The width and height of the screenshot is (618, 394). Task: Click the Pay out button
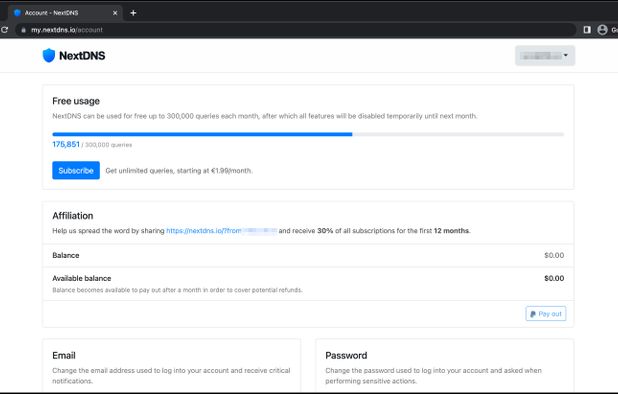pyautogui.click(x=546, y=314)
